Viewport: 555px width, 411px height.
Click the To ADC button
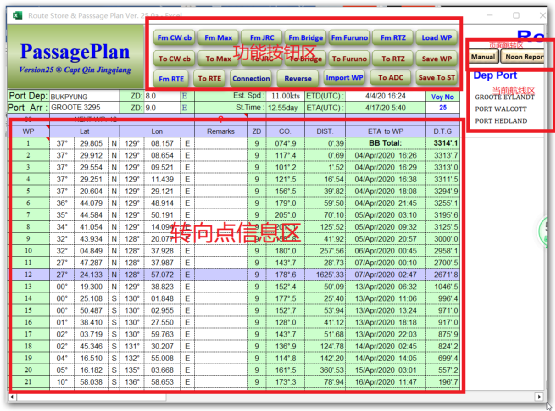click(x=390, y=78)
